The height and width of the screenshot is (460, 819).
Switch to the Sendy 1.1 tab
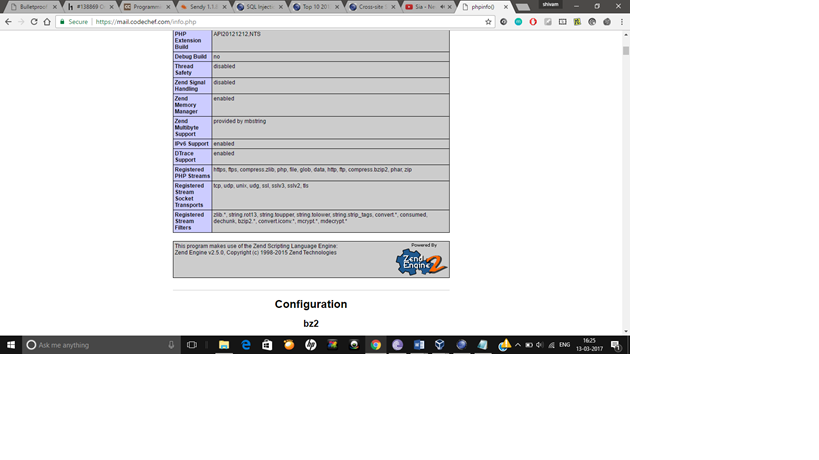click(x=203, y=7)
